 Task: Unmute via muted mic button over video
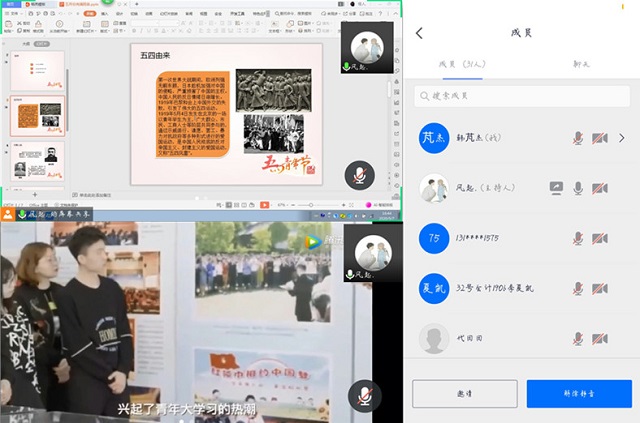(x=364, y=396)
